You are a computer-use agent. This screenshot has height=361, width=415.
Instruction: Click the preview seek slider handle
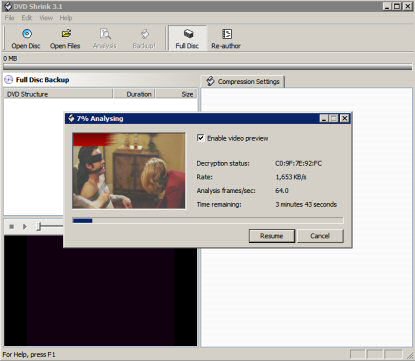point(39,227)
